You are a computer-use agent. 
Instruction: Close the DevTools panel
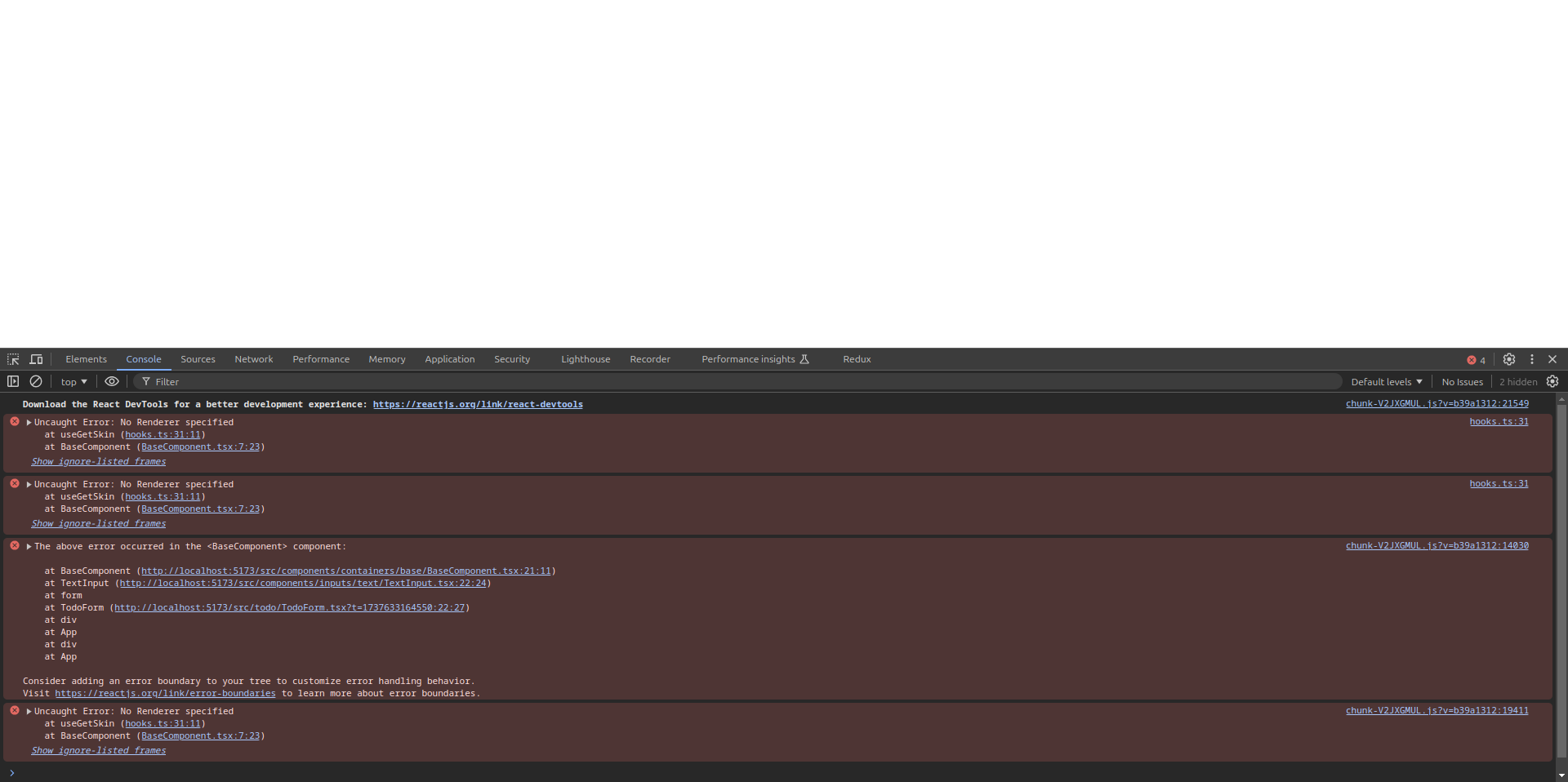(1552, 359)
